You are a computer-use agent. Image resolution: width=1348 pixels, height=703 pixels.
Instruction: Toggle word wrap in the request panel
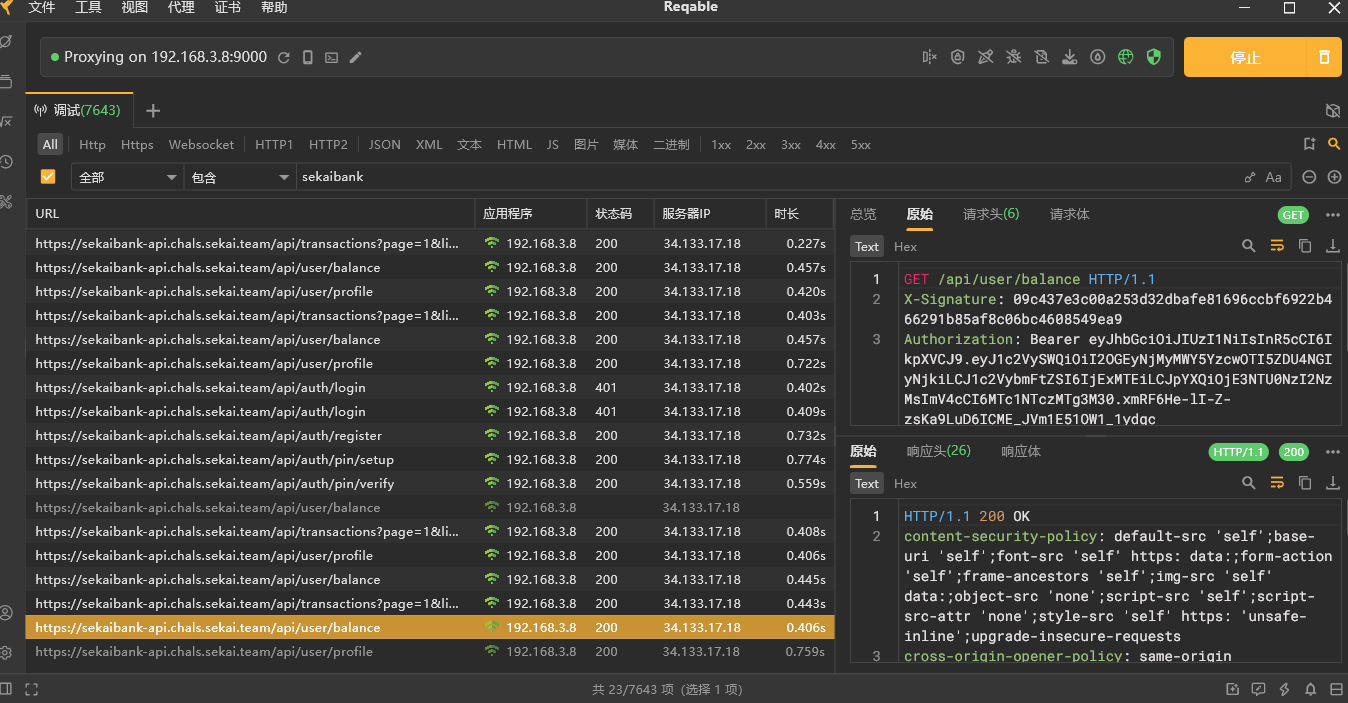coord(1277,245)
